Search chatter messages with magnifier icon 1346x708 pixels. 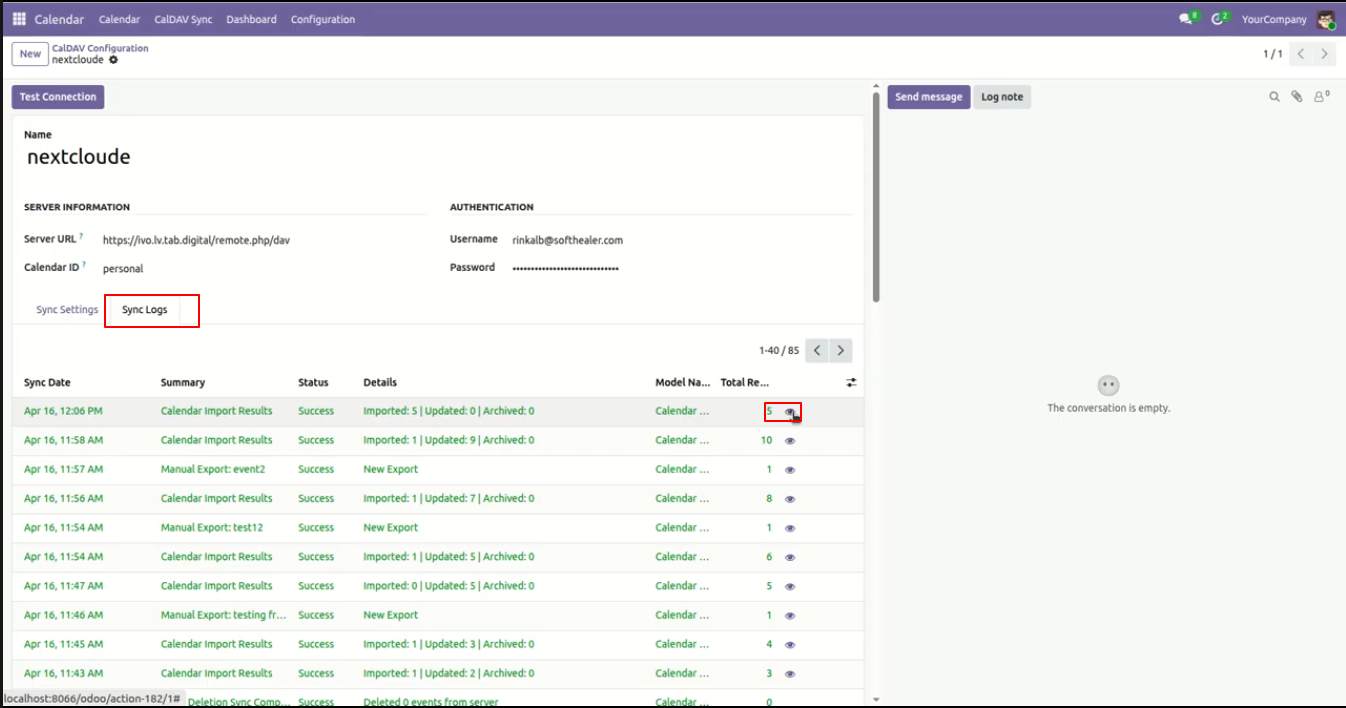point(1274,97)
